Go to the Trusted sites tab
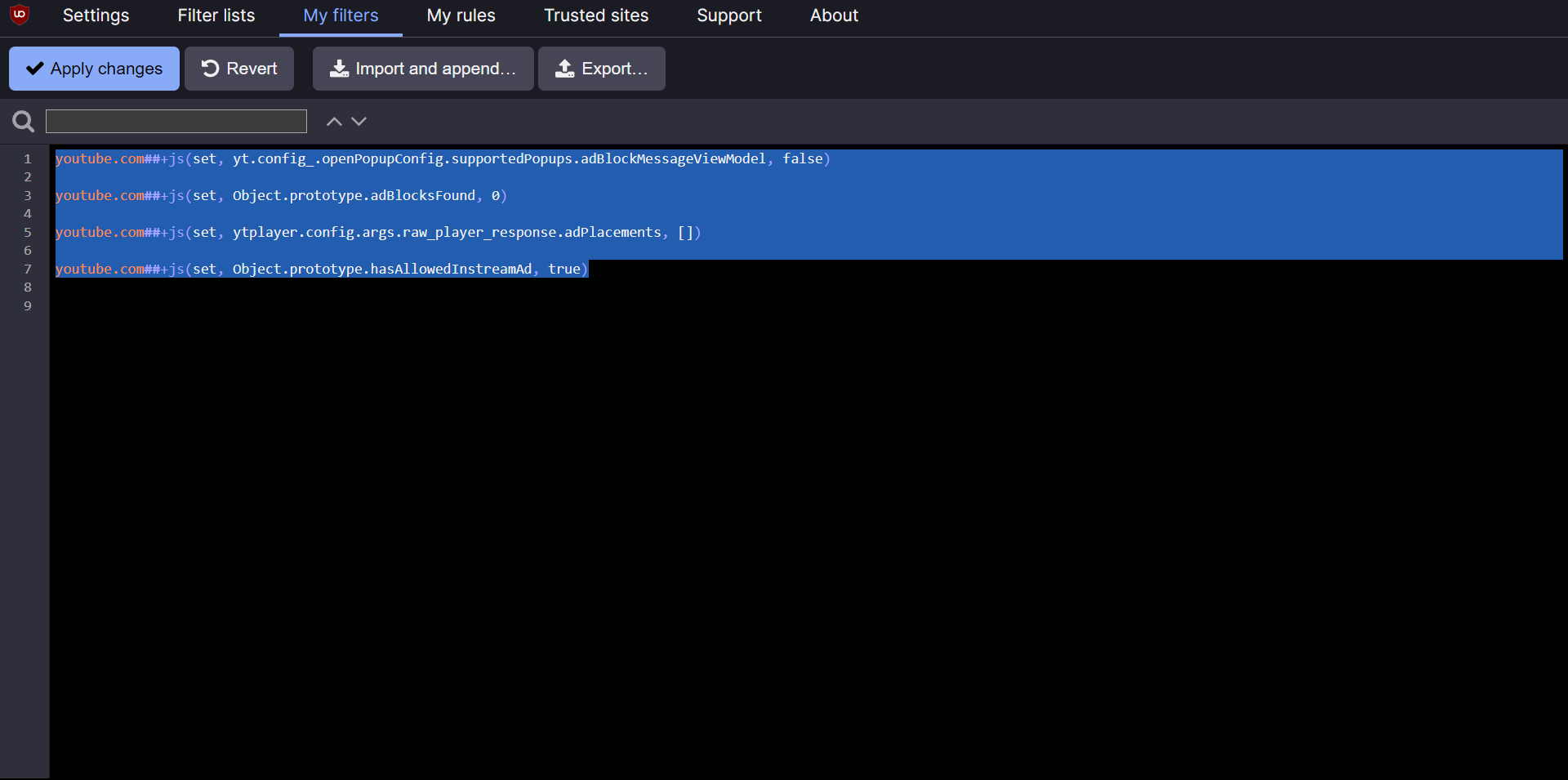 [x=596, y=16]
